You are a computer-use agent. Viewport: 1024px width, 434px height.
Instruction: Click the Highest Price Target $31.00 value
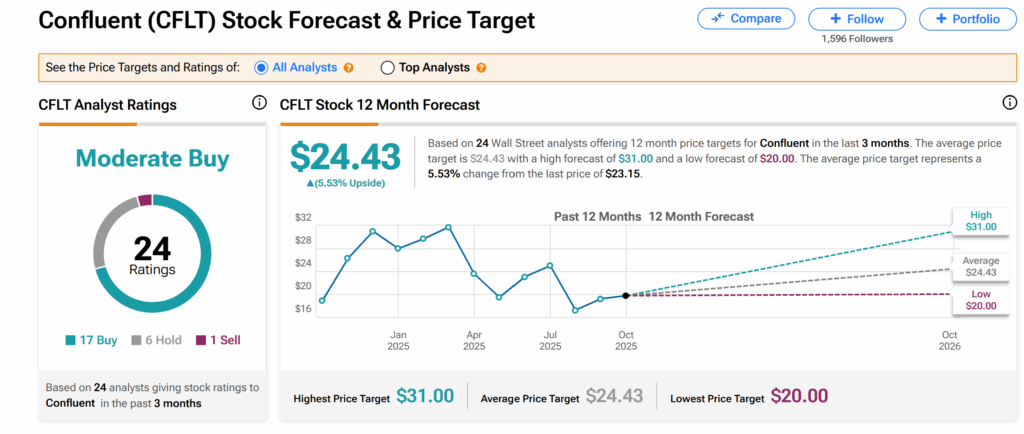(425, 397)
